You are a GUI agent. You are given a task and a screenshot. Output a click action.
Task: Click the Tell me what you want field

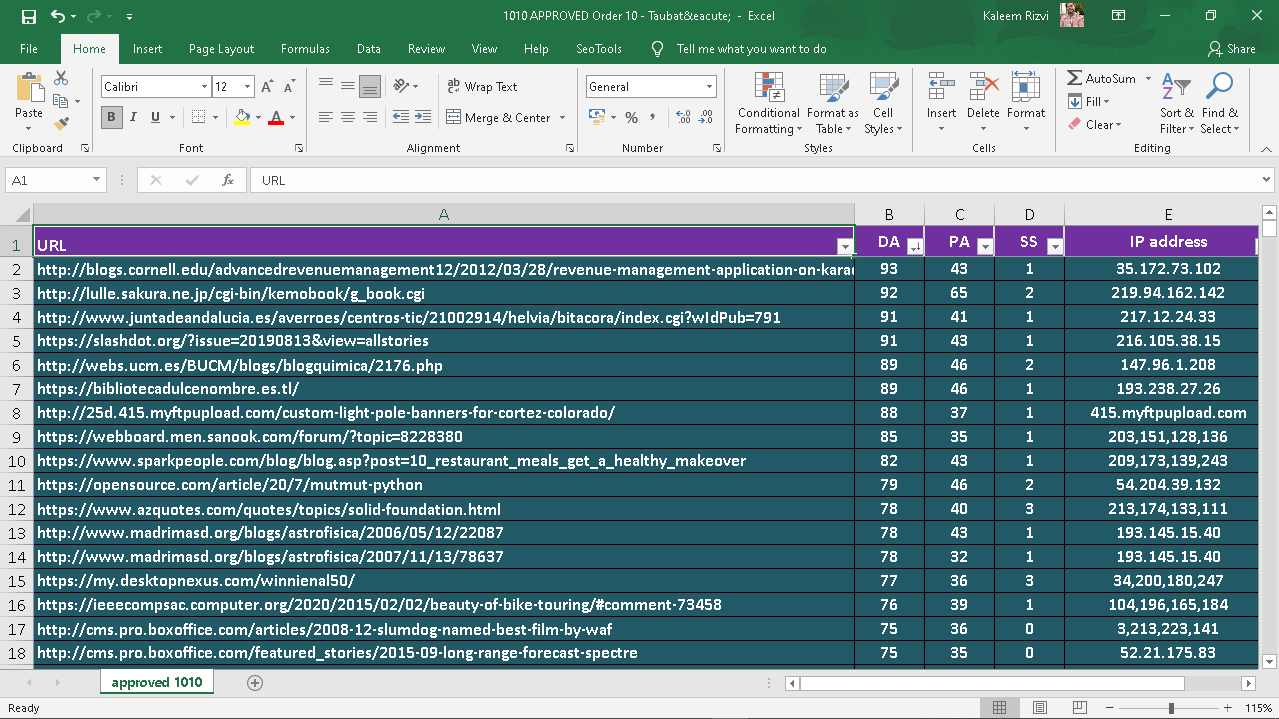pos(751,49)
